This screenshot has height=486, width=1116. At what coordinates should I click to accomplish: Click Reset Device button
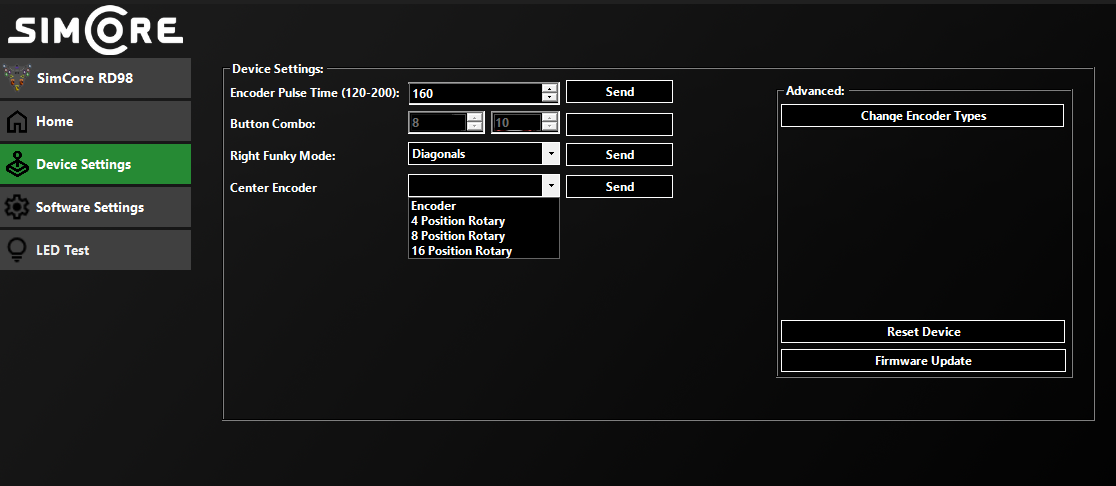(923, 332)
